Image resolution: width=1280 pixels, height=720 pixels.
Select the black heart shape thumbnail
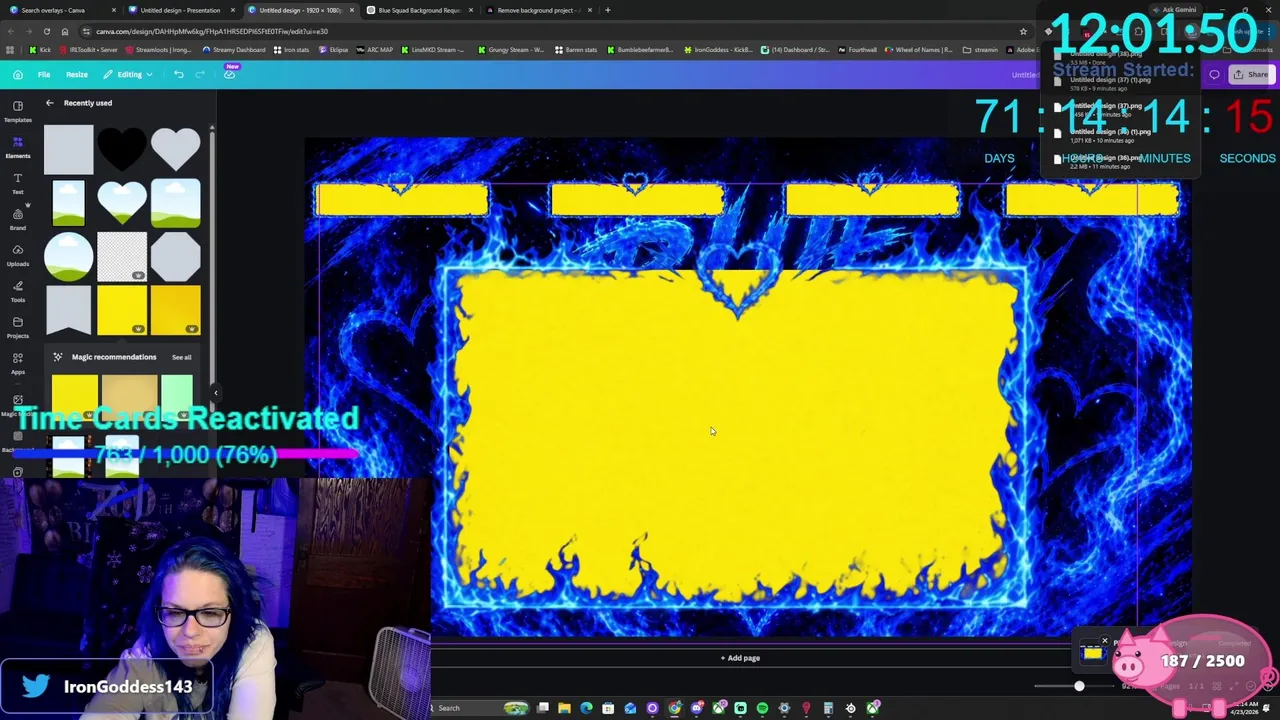click(122, 149)
